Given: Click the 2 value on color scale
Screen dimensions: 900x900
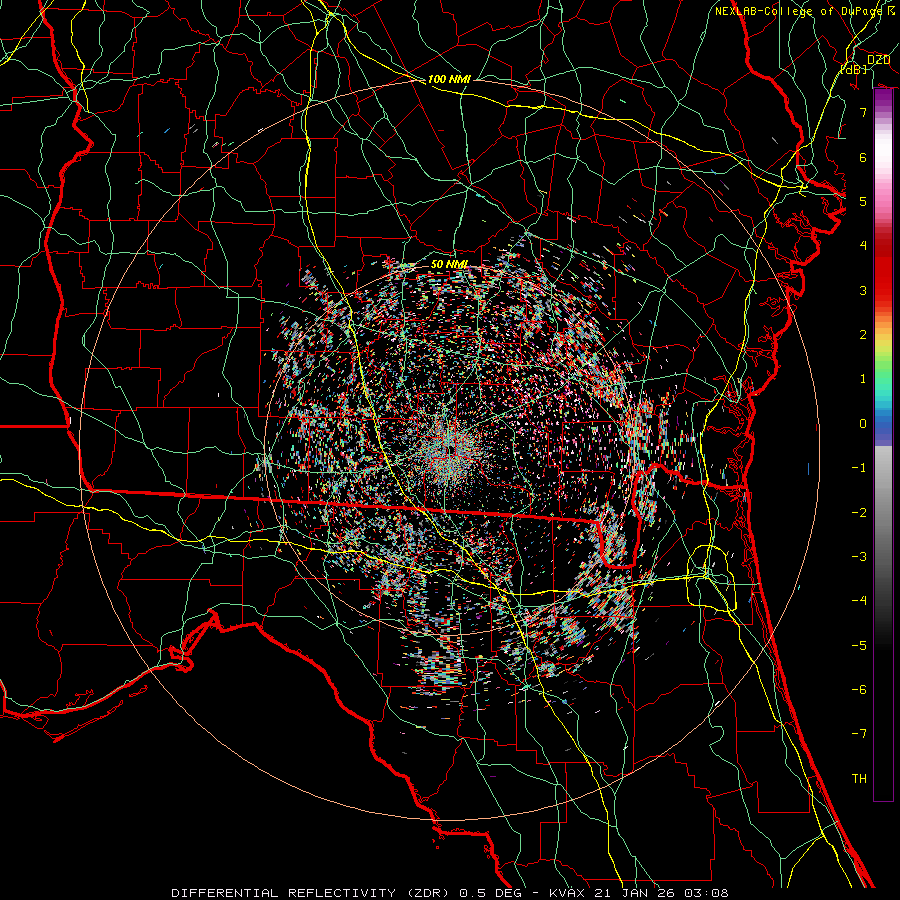Looking at the screenshot, I should 863,335.
